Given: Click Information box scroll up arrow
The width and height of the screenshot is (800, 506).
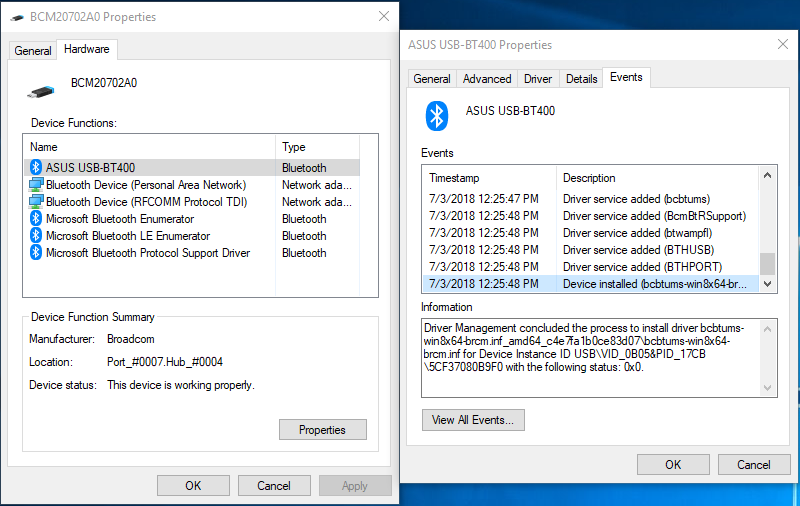Looking at the screenshot, I should pyautogui.click(x=767, y=329).
